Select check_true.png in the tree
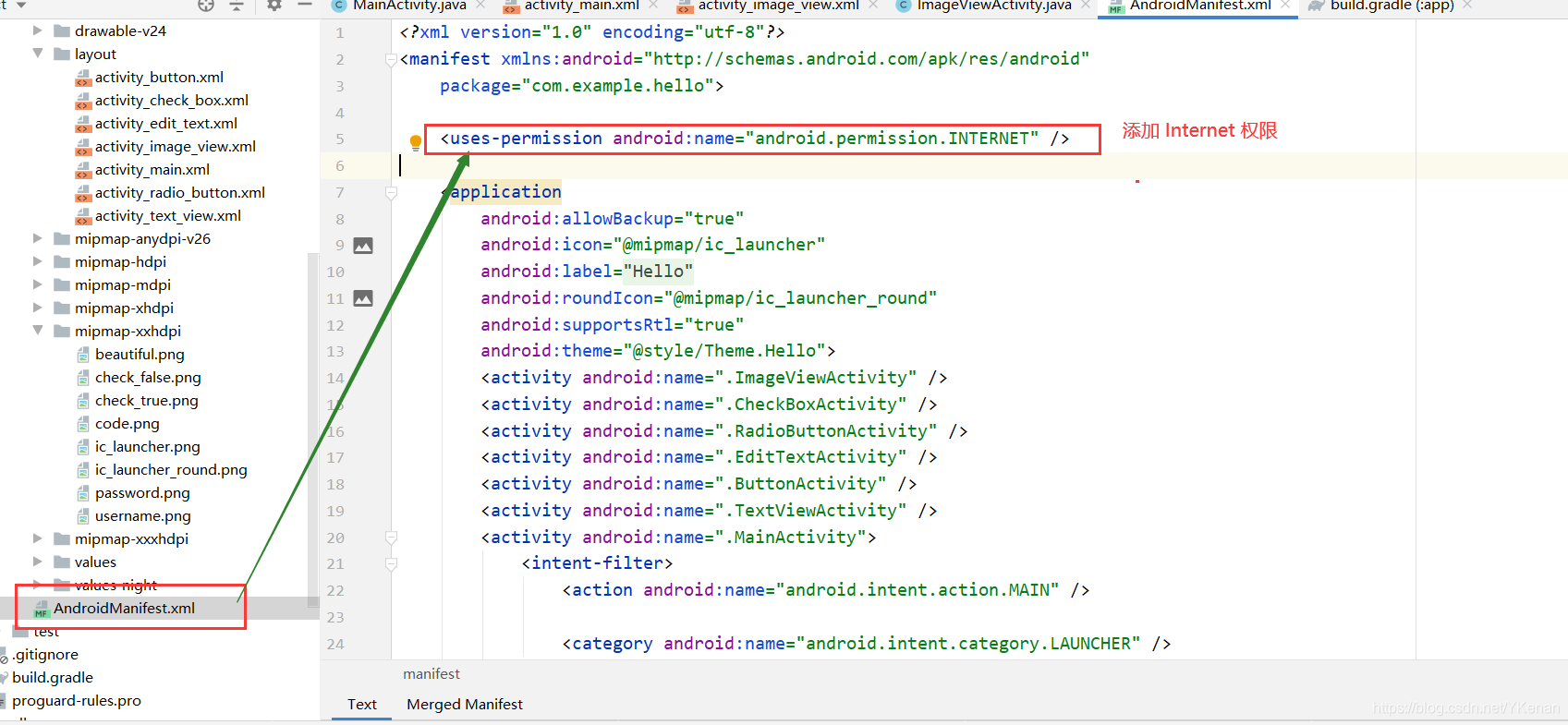The image size is (1568, 725). tap(146, 400)
